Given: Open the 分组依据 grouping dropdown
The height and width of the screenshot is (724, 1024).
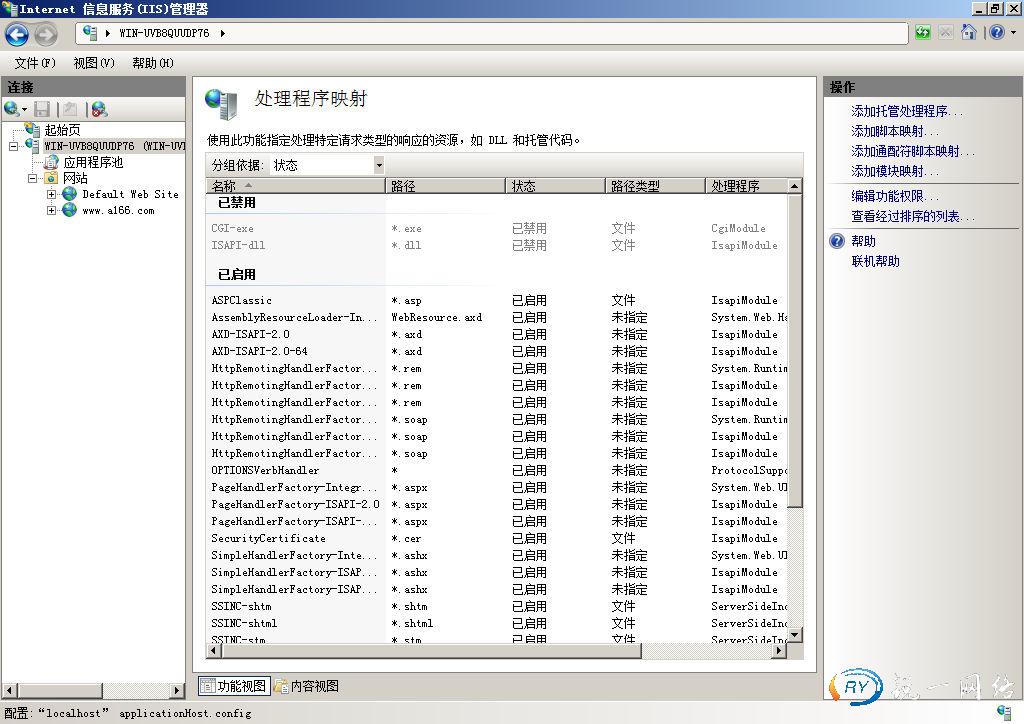Looking at the screenshot, I should point(379,165).
